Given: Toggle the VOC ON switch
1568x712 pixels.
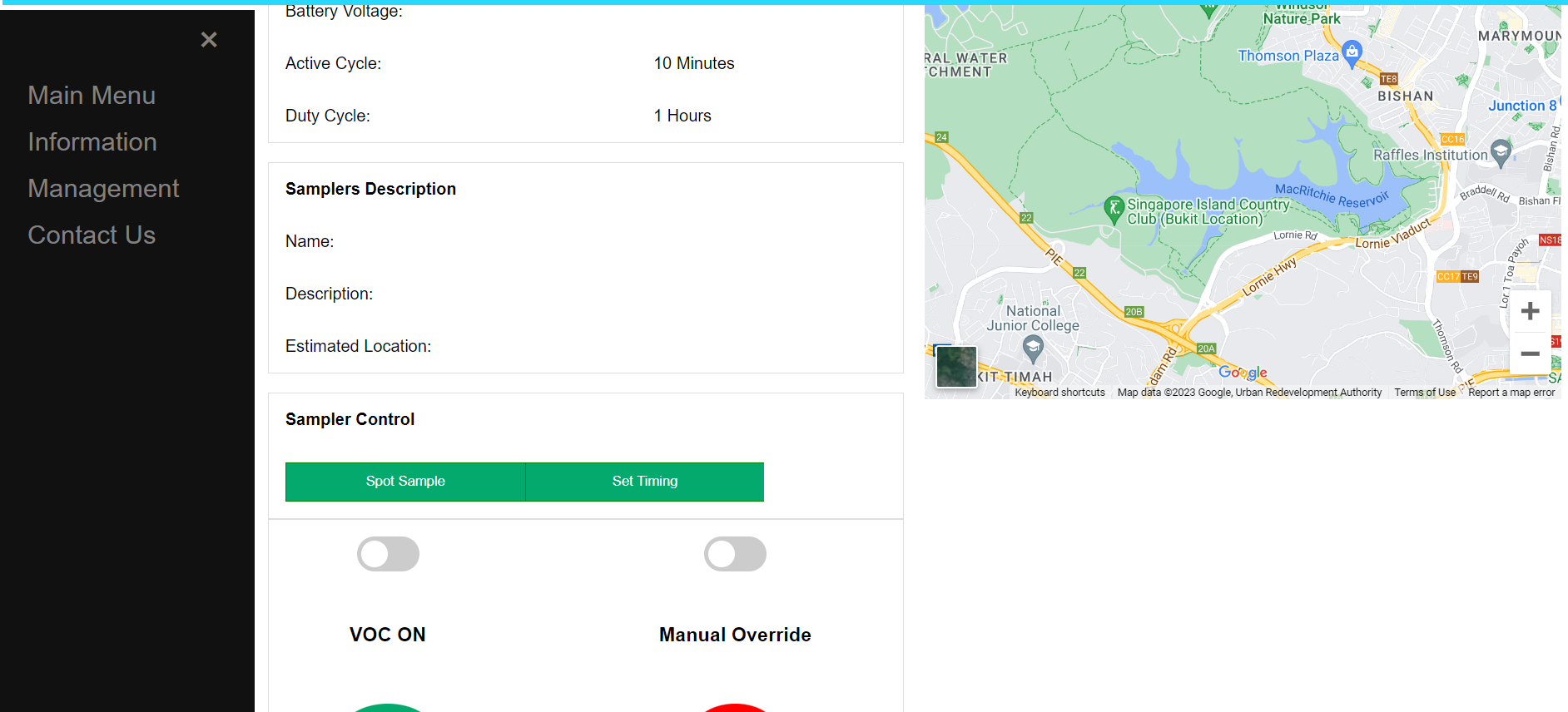Looking at the screenshot, I should 388,554.
